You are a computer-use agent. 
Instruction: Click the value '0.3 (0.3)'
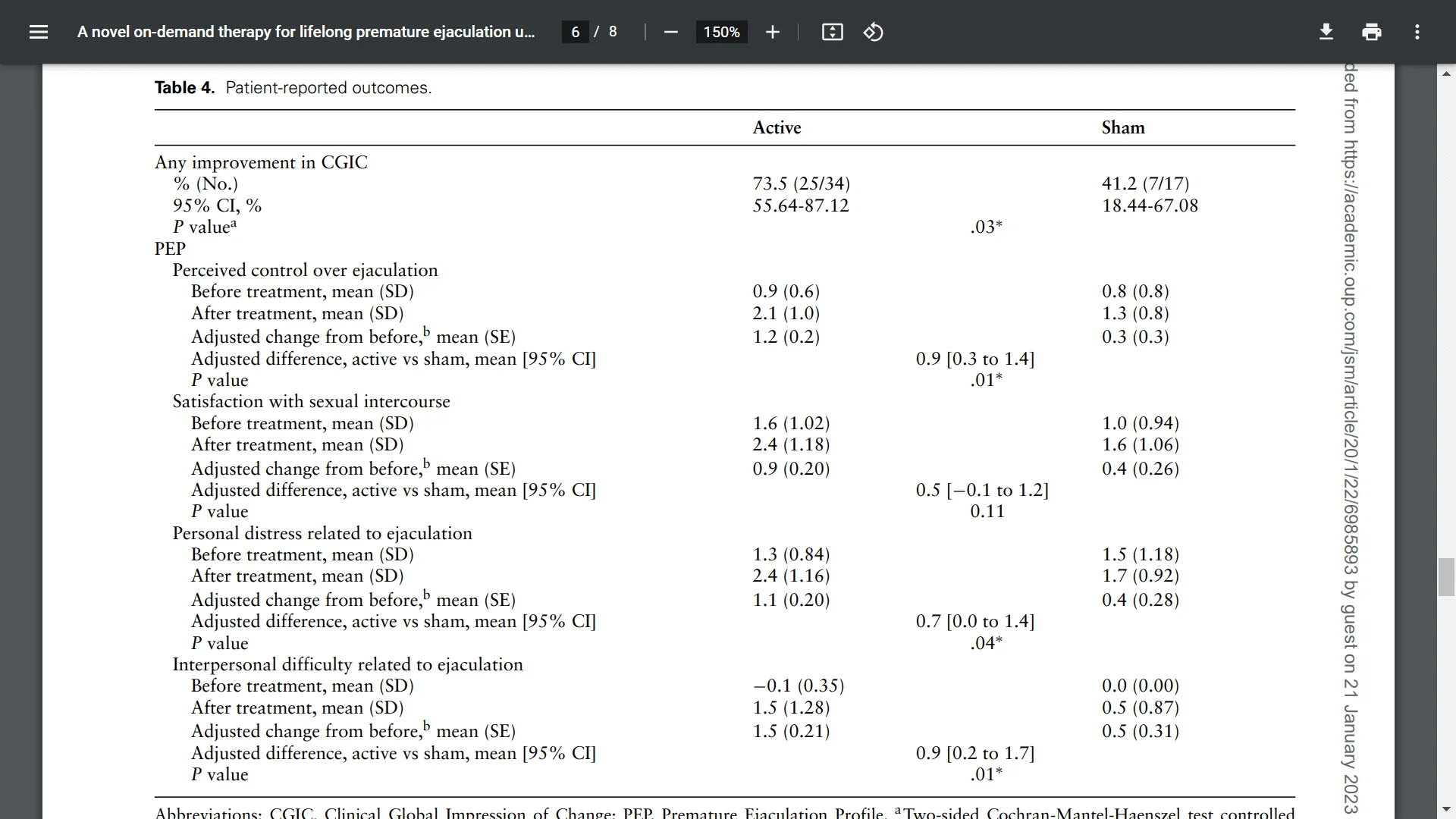click(x=1135, y=337)
